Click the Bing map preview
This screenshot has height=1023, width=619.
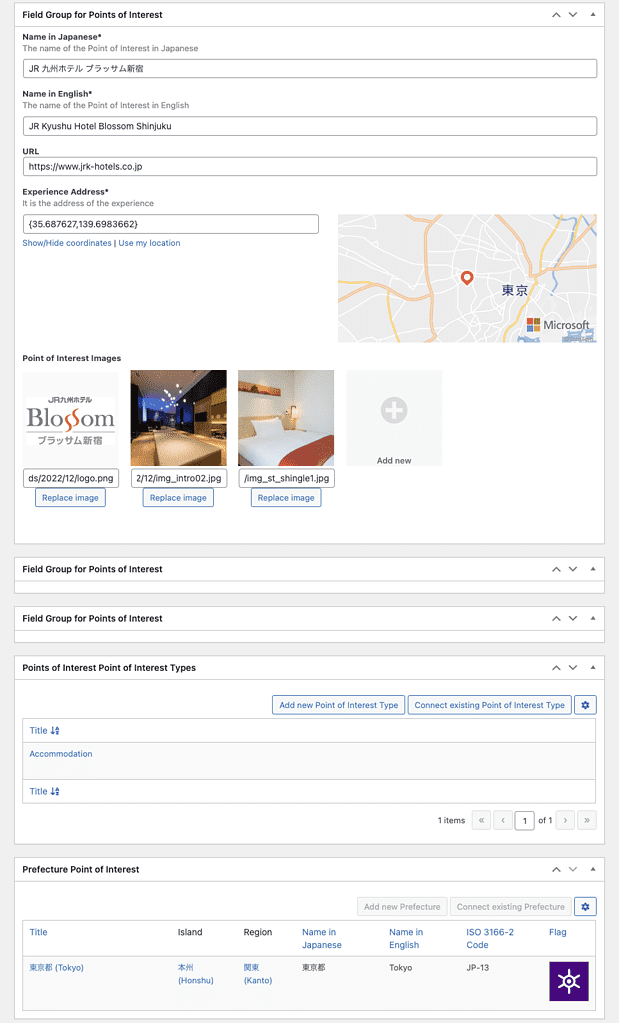pos(467,279)
